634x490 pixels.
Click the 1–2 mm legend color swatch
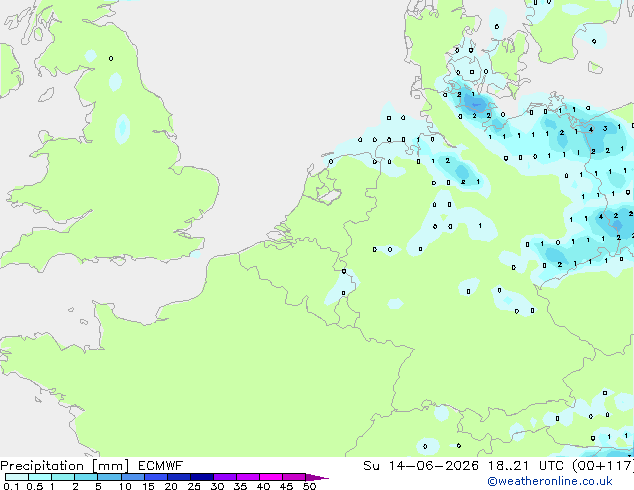[63, 477]
